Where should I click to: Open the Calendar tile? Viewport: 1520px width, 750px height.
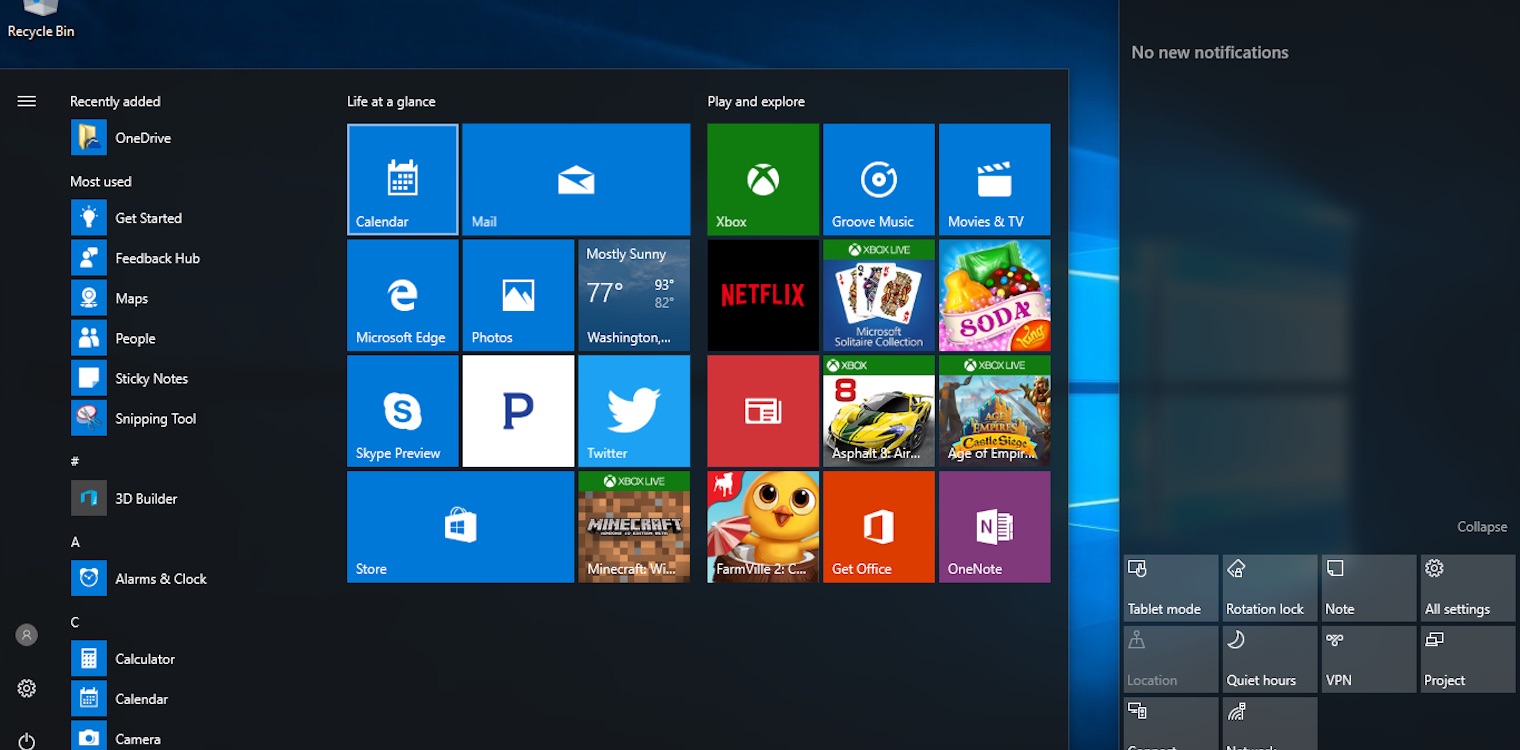[x=403, y=179]
